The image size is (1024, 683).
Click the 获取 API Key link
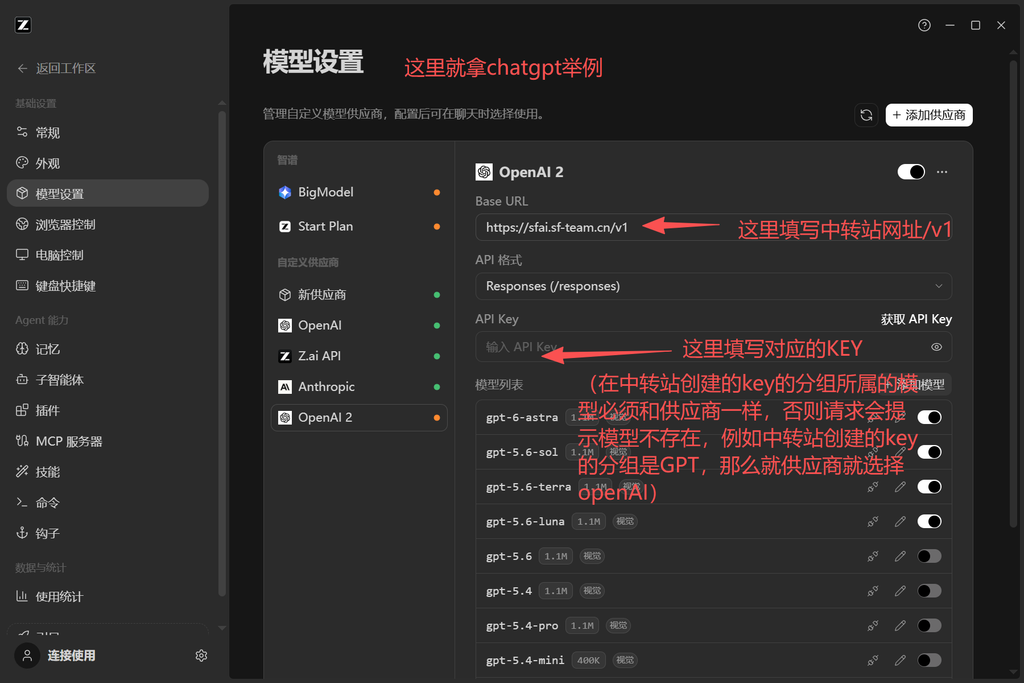916,319
